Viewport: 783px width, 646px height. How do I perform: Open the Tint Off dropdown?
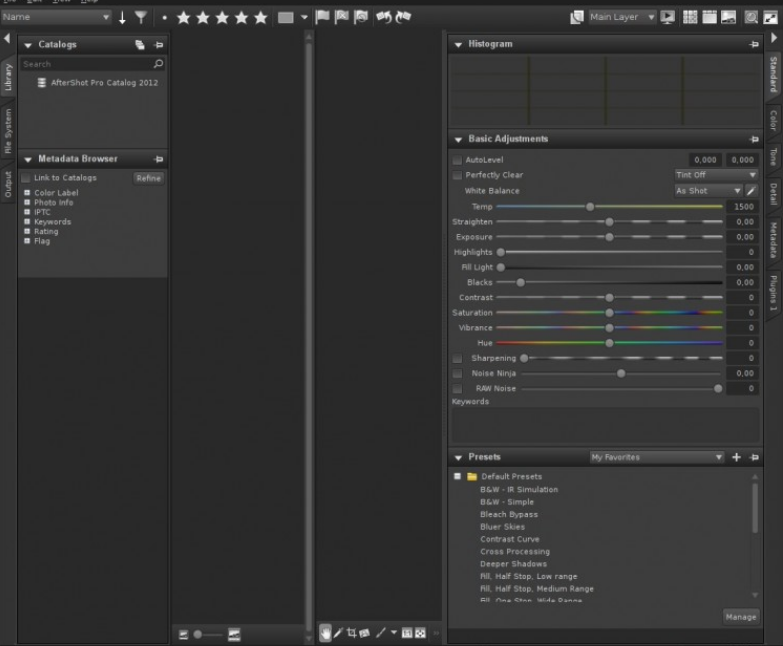[x=716, y=175]
